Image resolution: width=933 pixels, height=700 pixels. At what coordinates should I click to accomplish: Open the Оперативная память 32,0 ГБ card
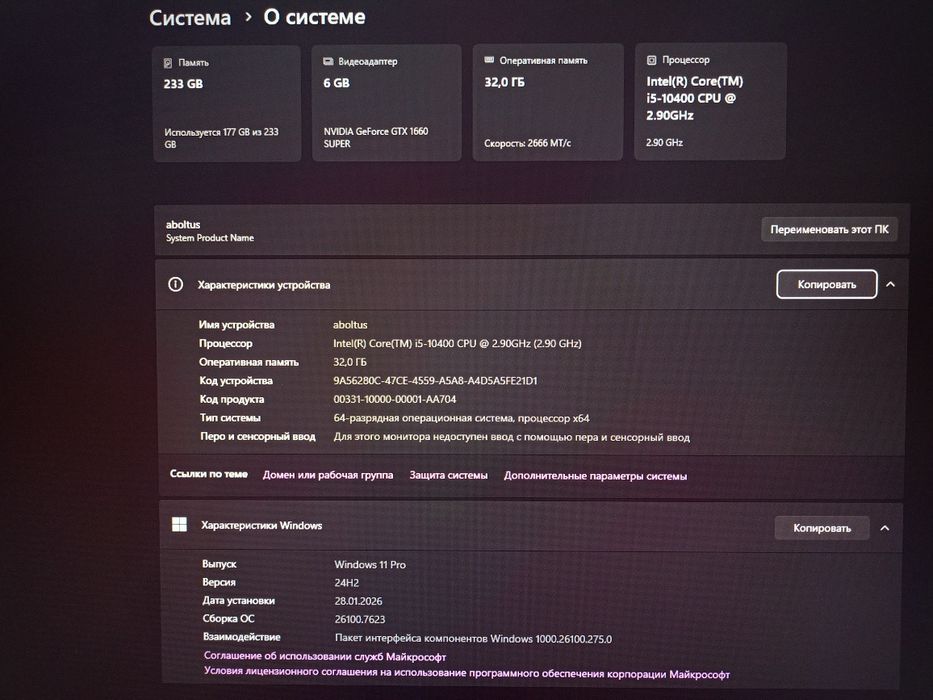[547, 102]
